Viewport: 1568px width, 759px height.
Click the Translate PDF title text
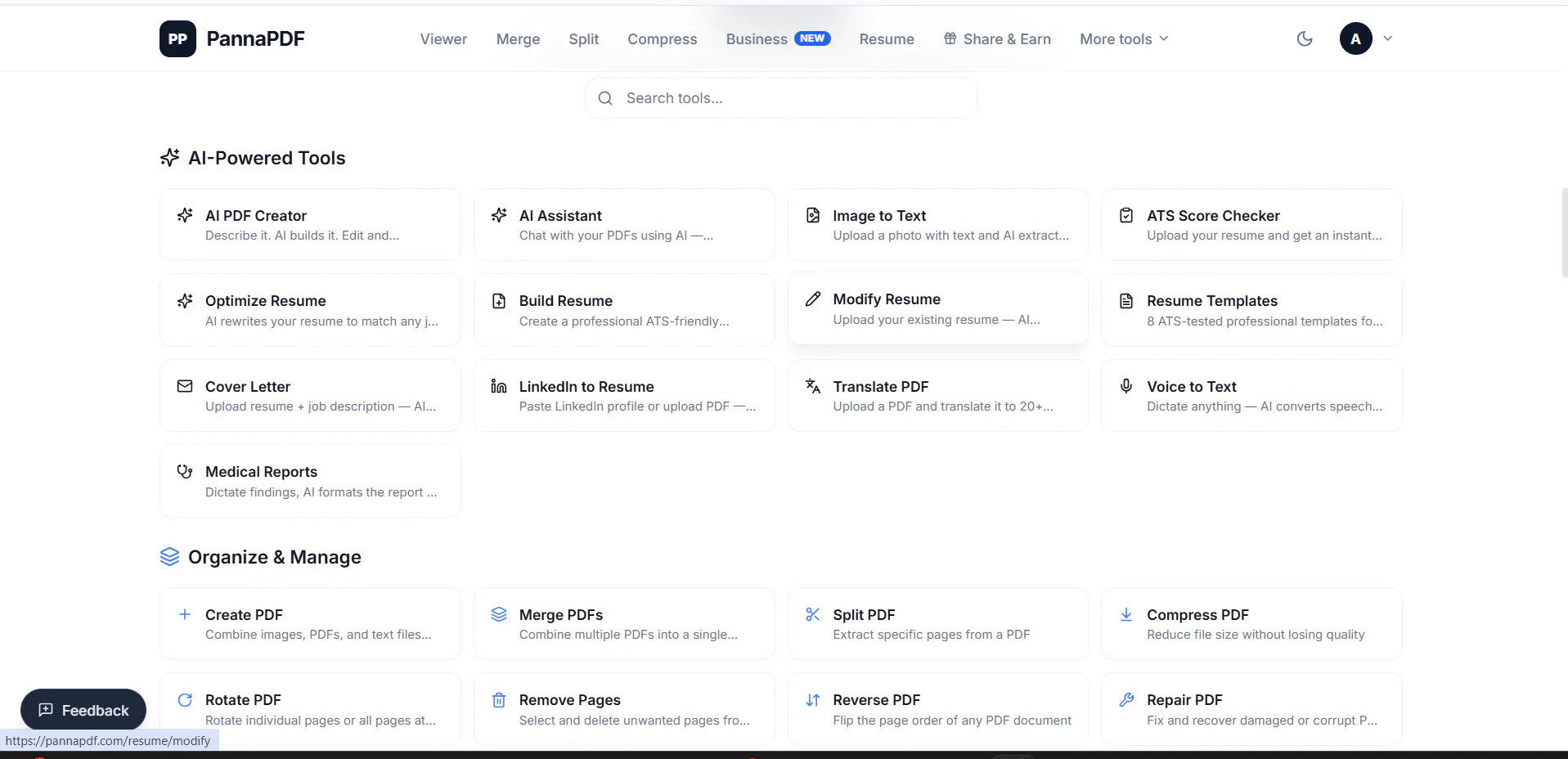[881, 387]
